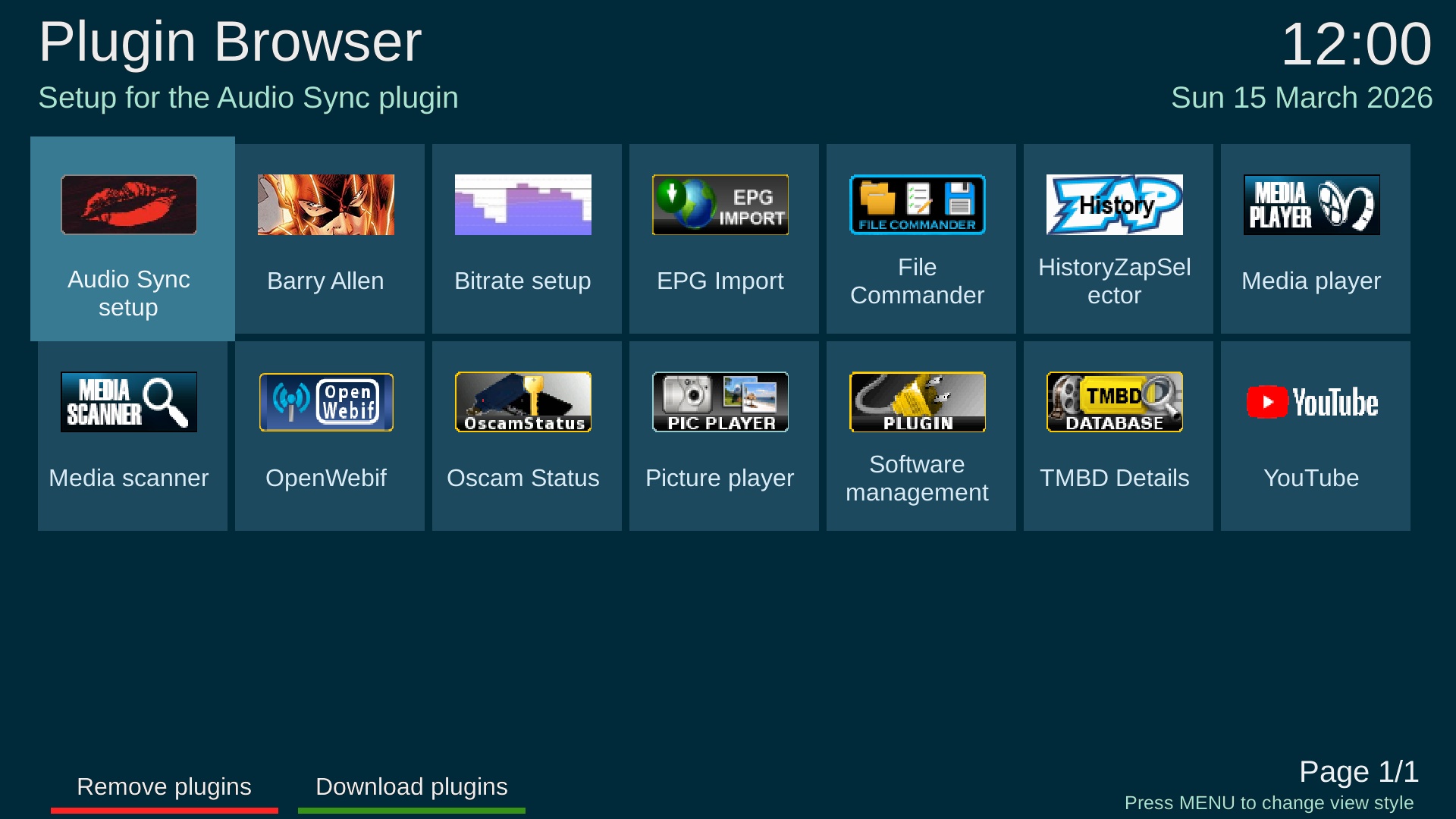Open the Plugin plug icon
This screenshot has height=819, width=1456.
[918, 402]
